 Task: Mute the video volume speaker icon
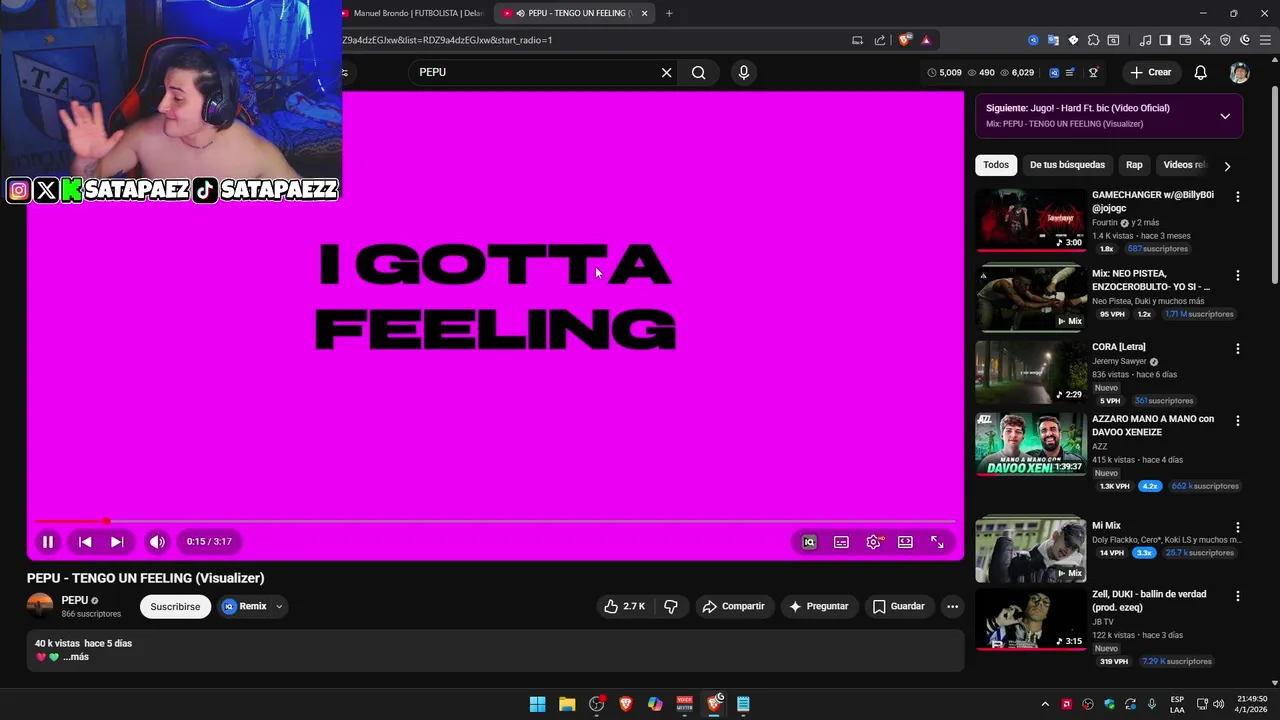157,542
